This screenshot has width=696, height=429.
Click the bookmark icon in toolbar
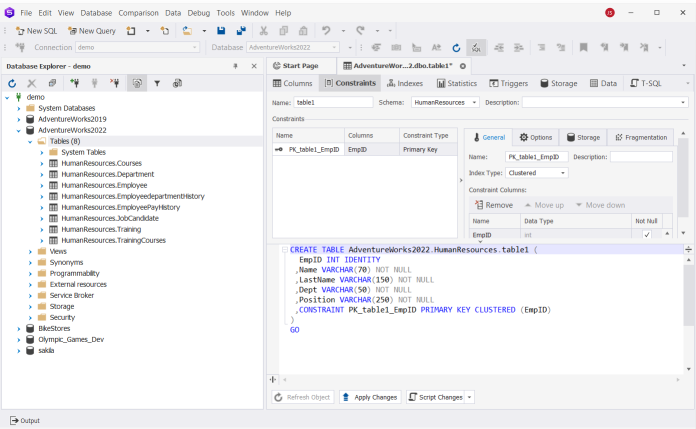pos(583,47)
